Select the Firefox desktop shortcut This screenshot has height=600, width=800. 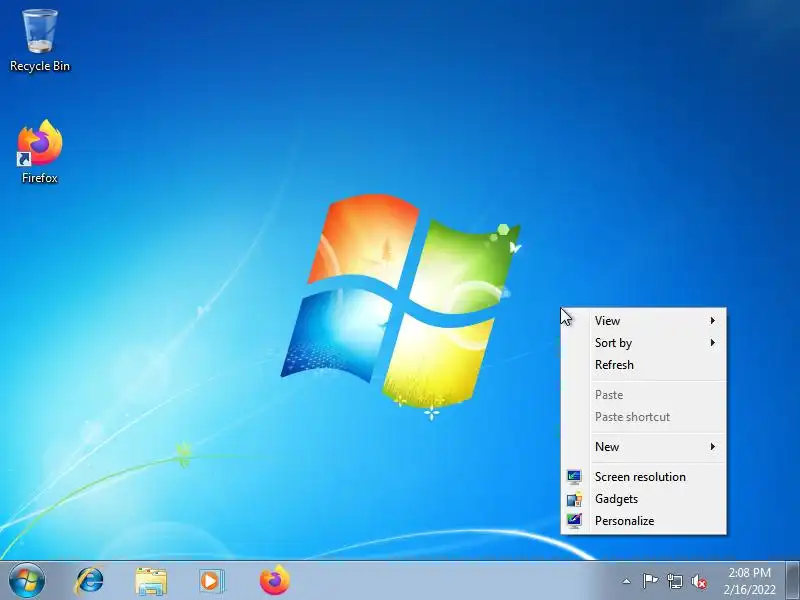click(40, 152)
